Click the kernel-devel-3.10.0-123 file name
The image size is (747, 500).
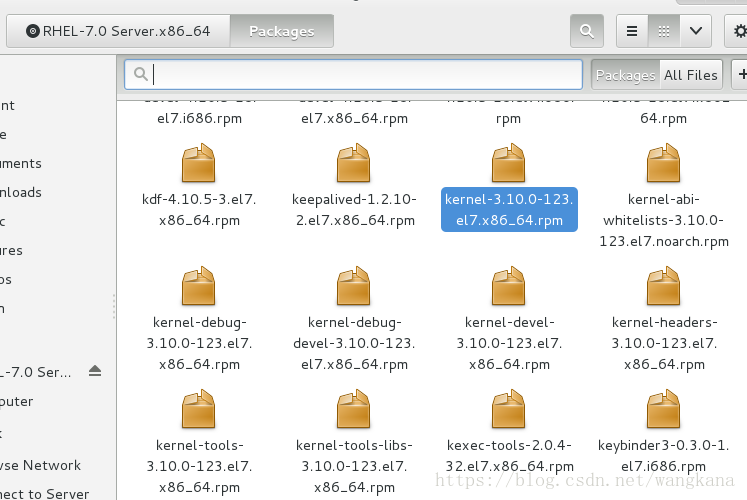pos(509,343)
